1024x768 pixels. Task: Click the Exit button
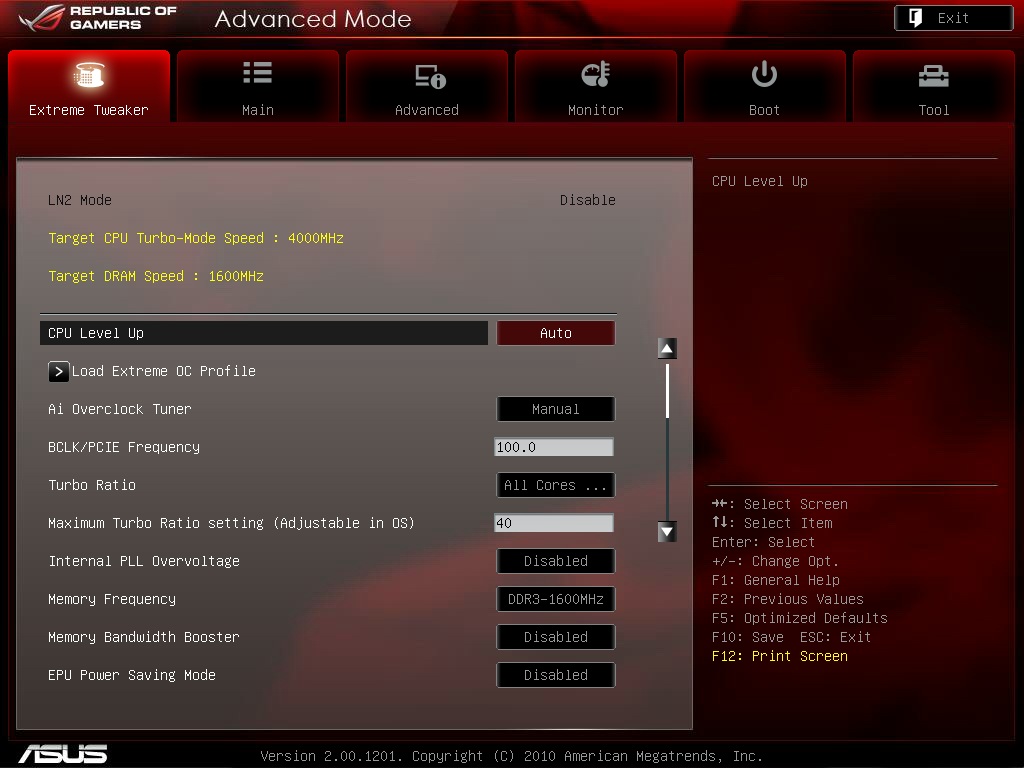point(953,18)
